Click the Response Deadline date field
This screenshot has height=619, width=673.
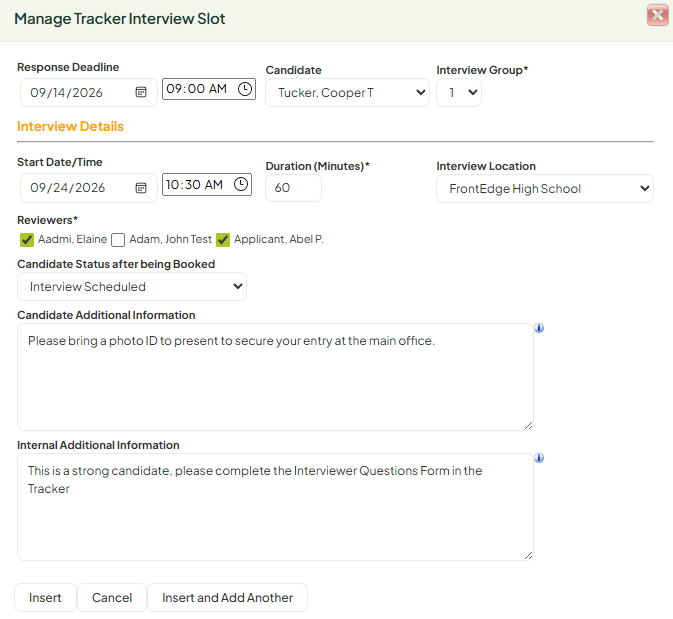(x=88, y=92)
